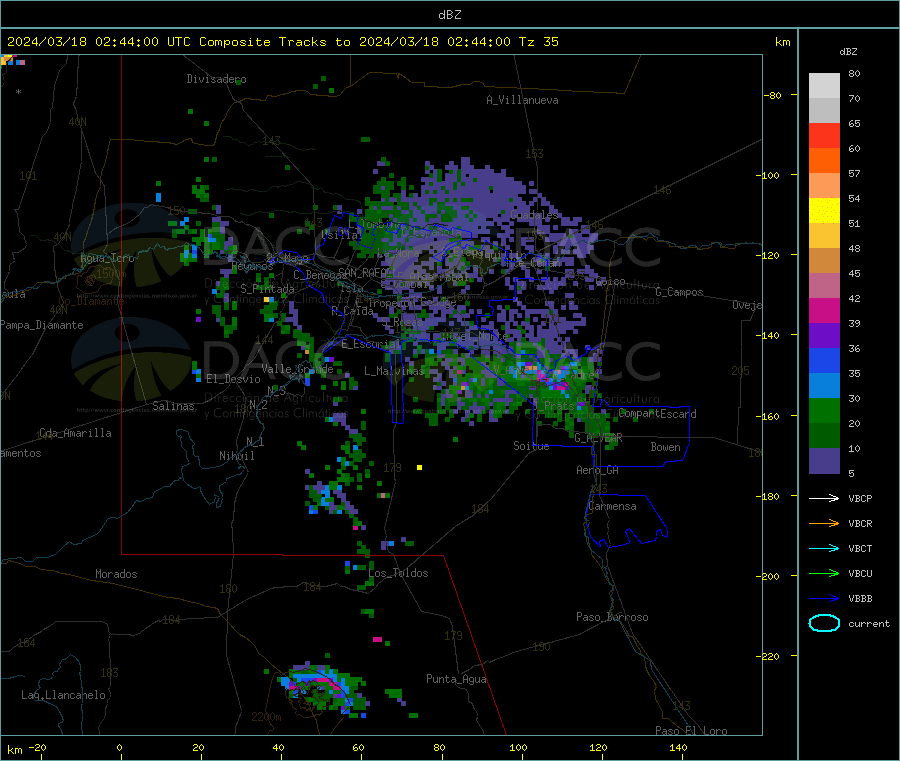The image size is (900, 761).
Task: Select the 5 dBZ purple color band
Action: [x=824, y=461]
